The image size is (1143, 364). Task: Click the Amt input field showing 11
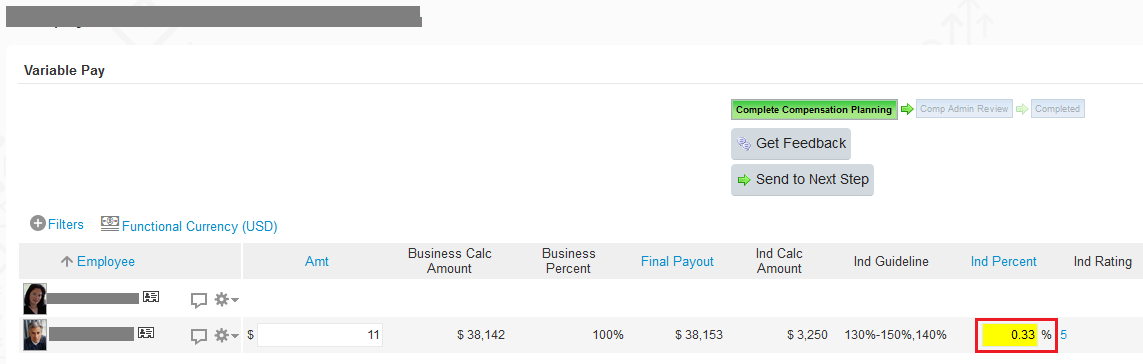click(320, 336)
